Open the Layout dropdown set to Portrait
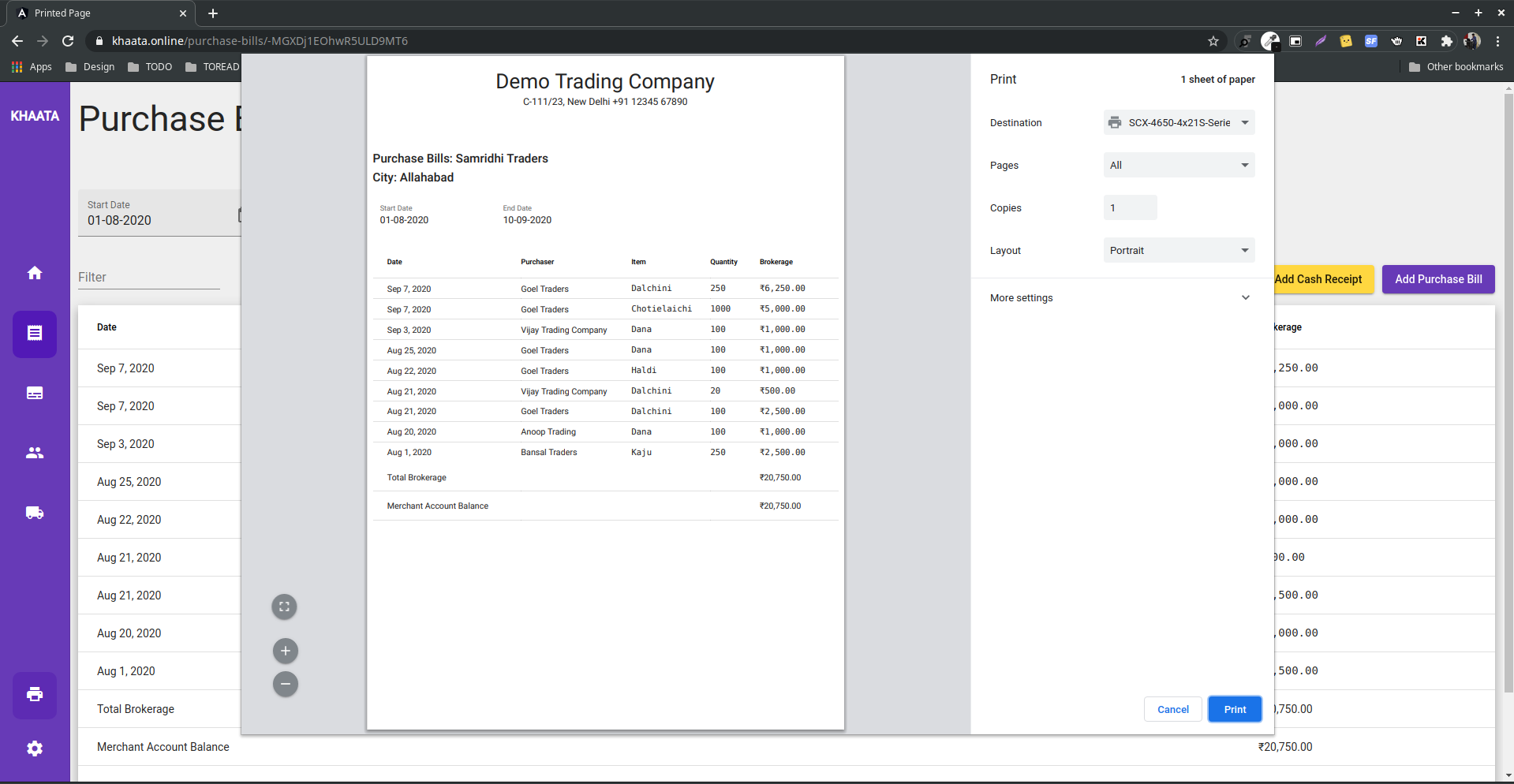 pyautogui.click(x=1179, y=250)
